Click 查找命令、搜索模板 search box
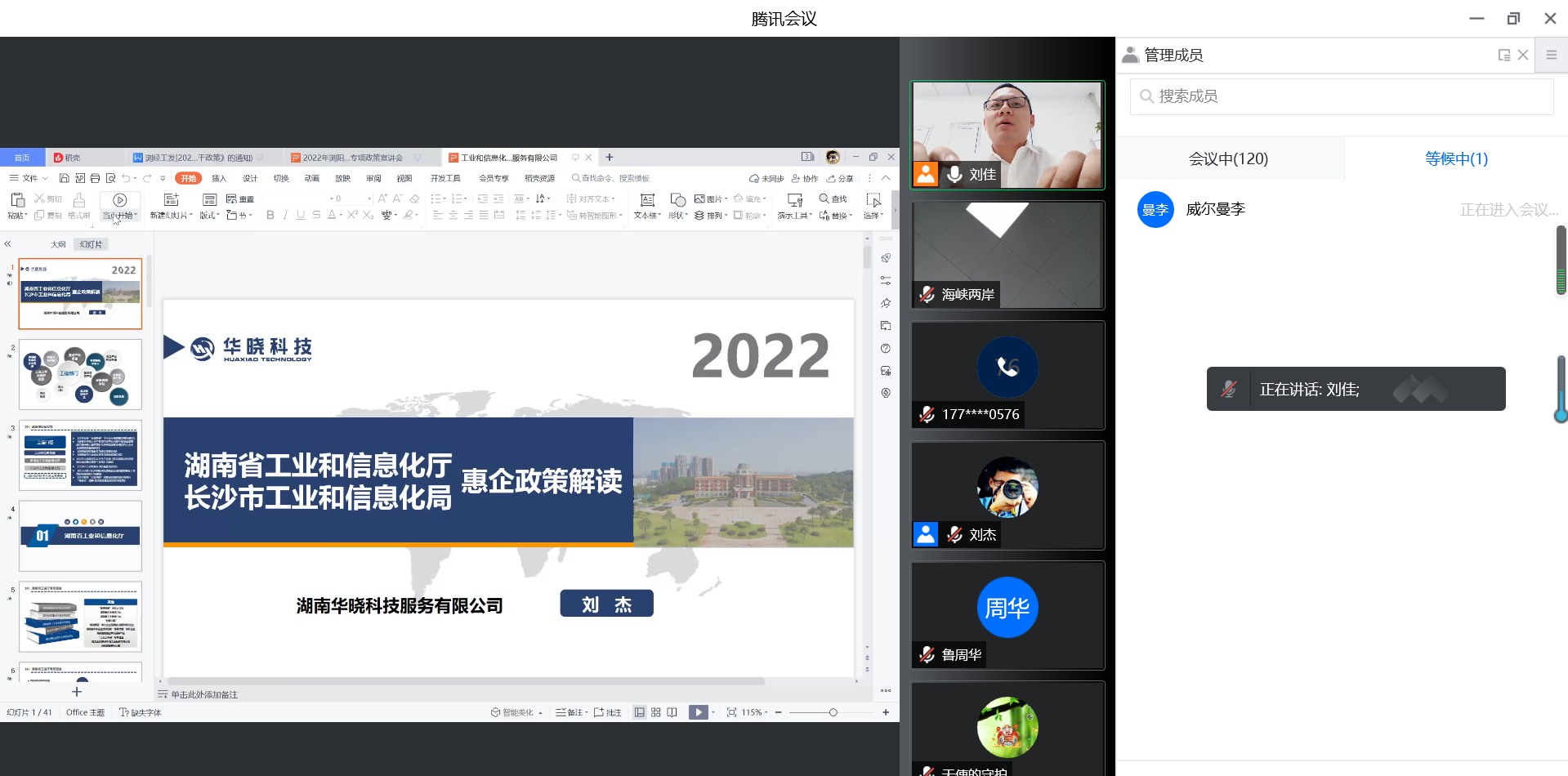The height and width of the screenshot is (776, 1568). click(611, 178)
